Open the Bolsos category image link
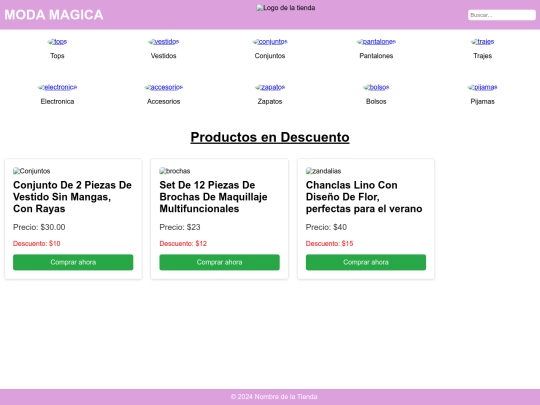 point(376,87)
